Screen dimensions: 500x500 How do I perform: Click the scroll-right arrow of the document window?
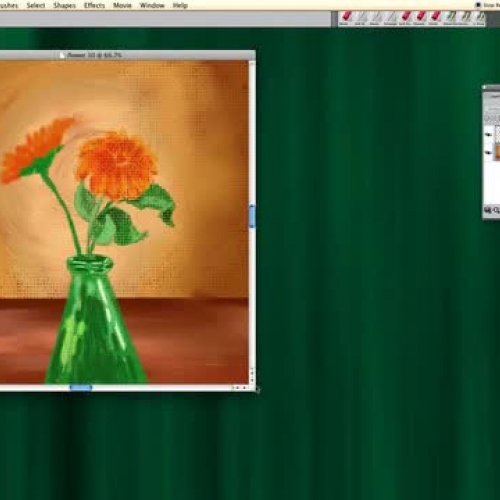(x=245, y=388)
